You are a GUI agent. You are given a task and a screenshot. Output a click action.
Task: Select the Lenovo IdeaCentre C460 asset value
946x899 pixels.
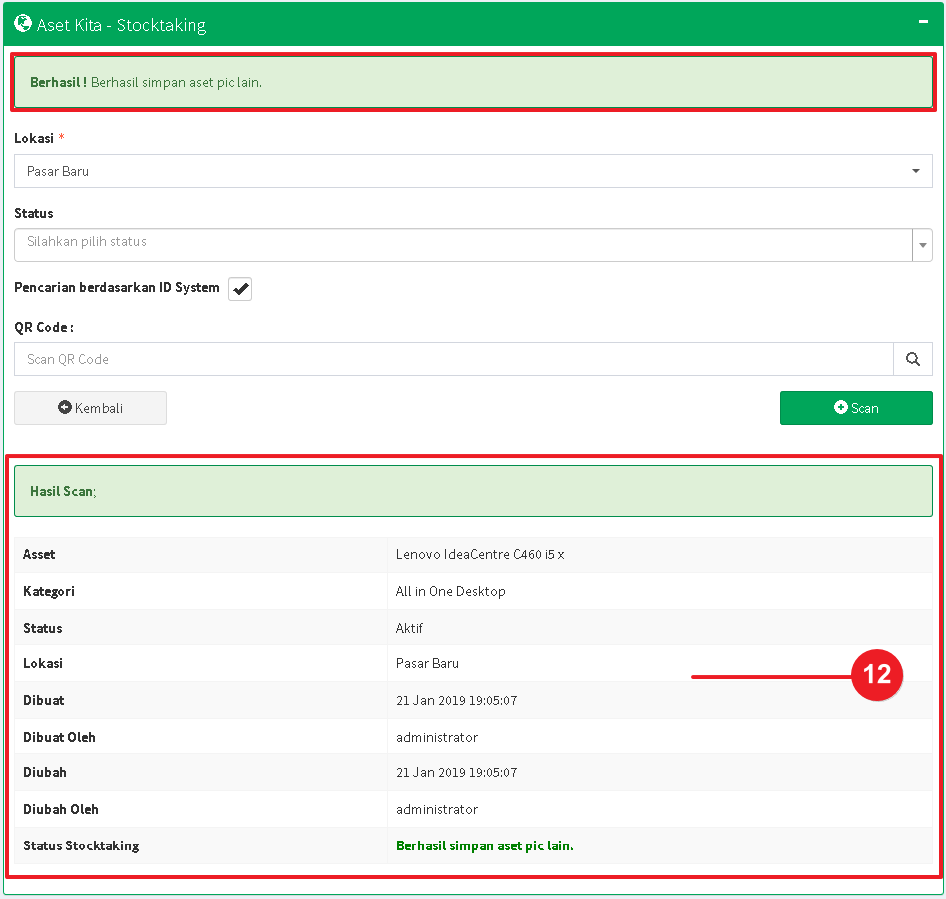click(x=480, y=554)
